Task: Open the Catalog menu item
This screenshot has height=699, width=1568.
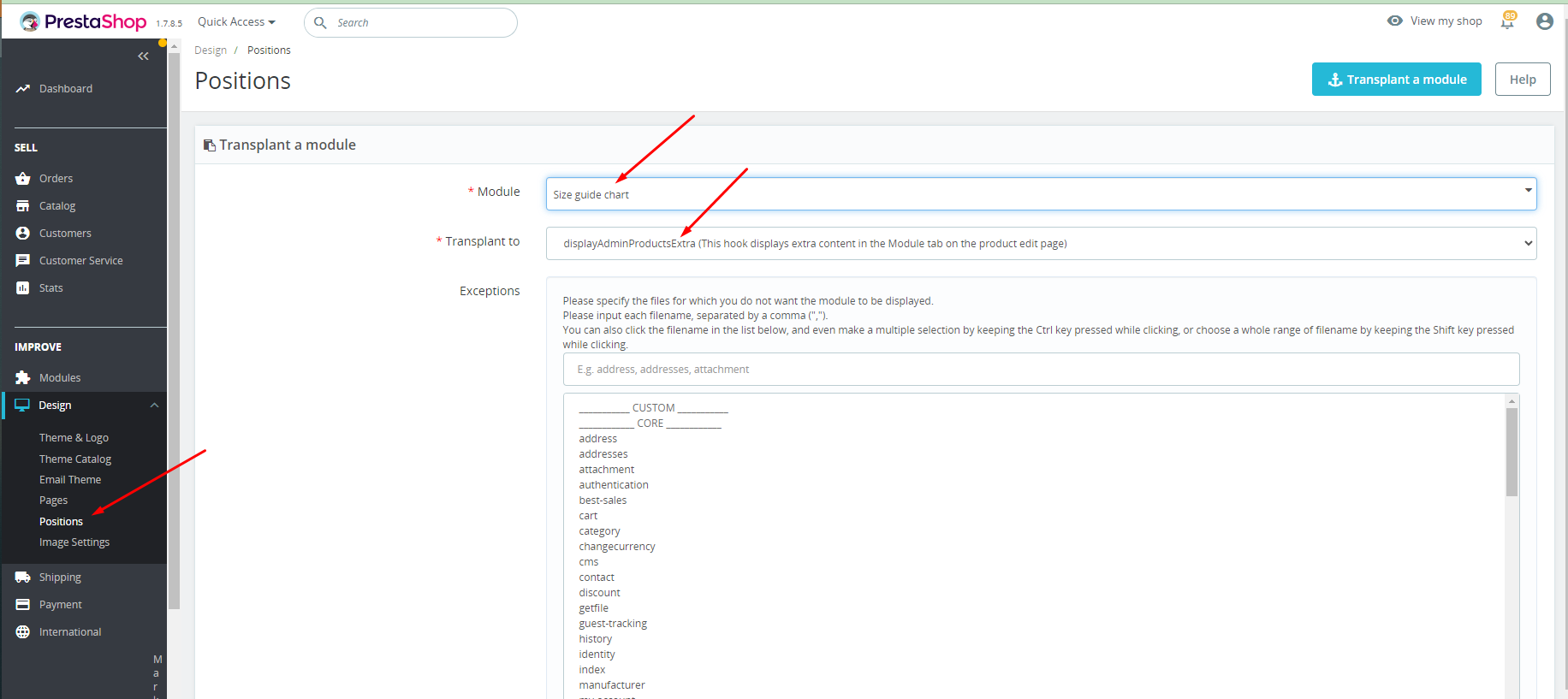Action: point(57,206)
